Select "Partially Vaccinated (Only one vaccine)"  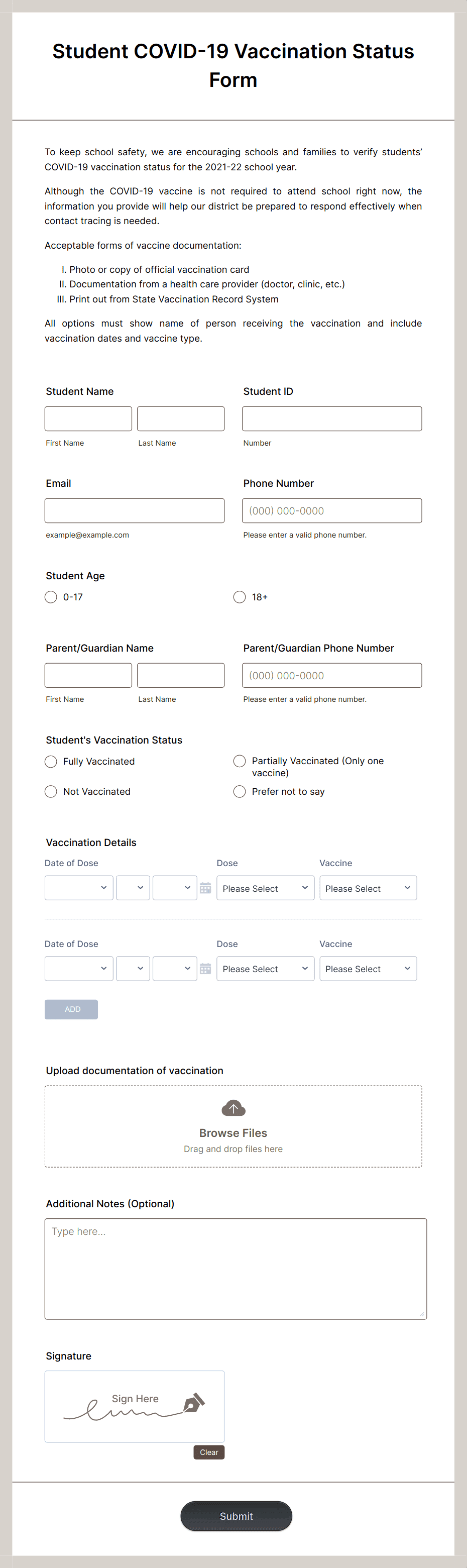(240, 761)
